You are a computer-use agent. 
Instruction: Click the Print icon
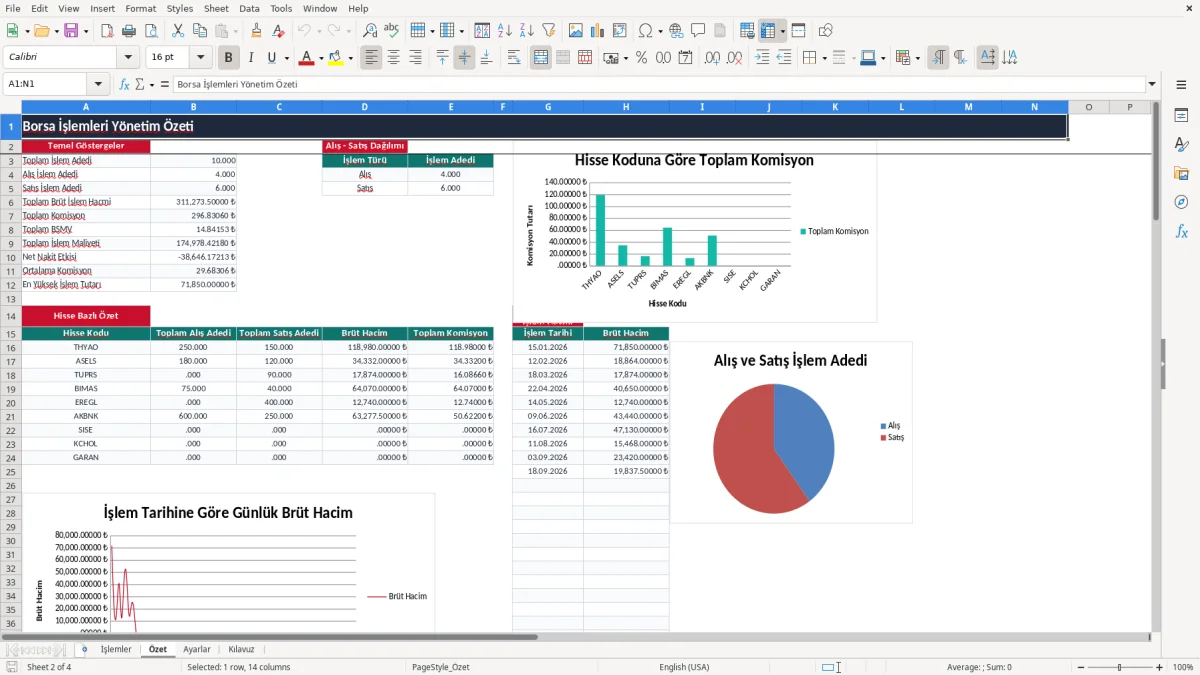click(x=127, y=31)
